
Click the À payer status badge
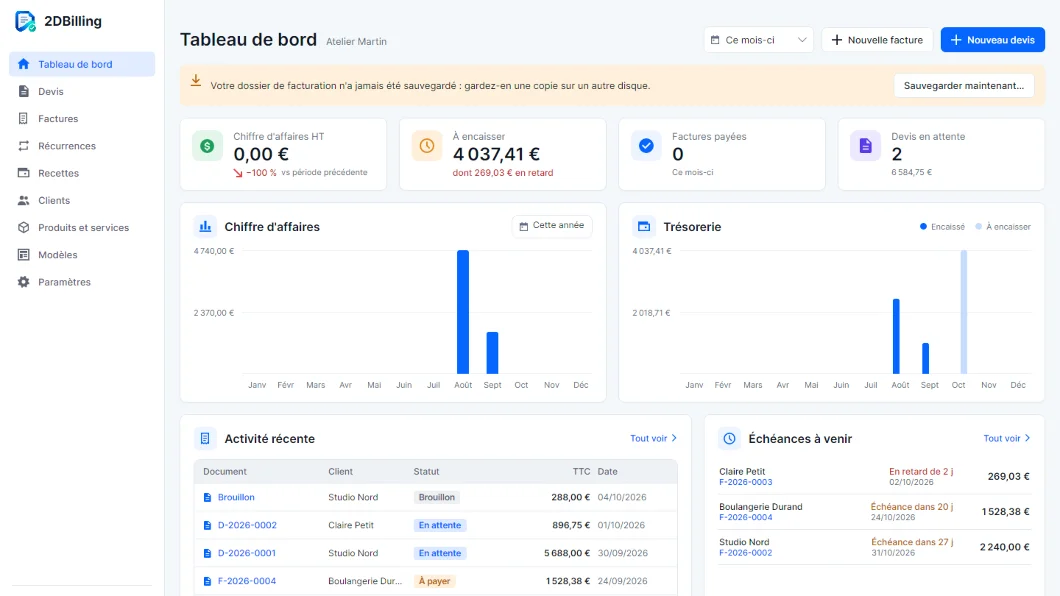(x=435, y=581)
